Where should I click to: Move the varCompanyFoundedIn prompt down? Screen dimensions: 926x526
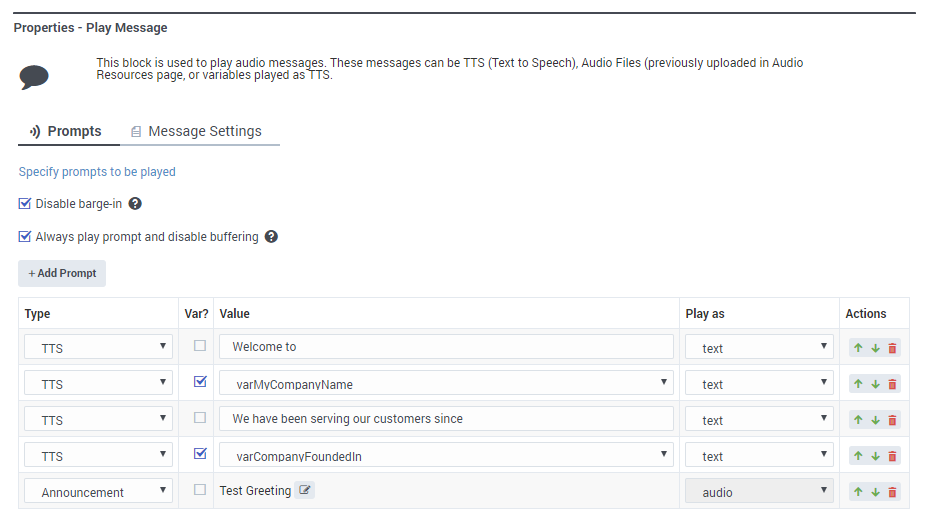click(875, 456)
